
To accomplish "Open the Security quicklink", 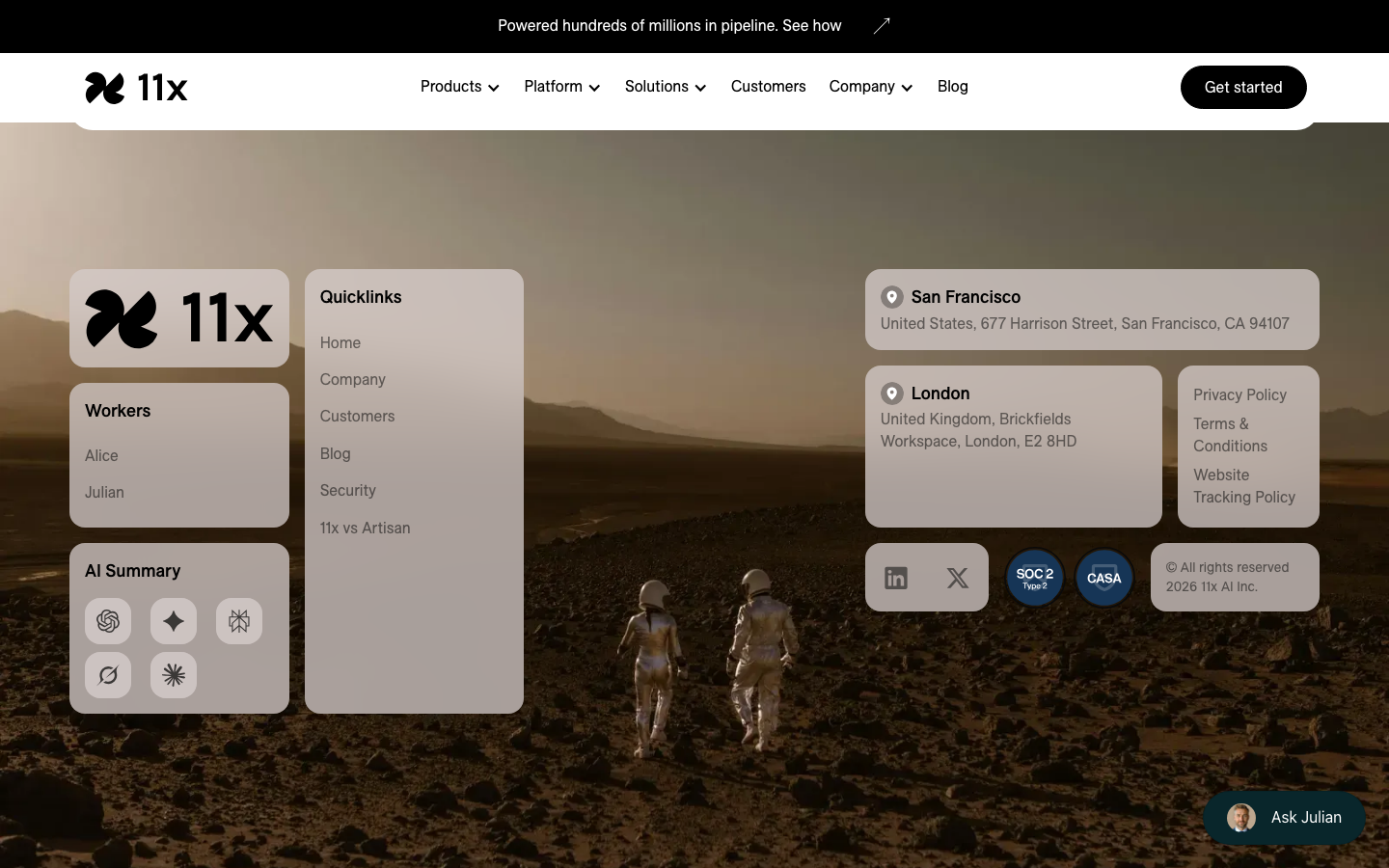I will click(x=348, y=490).
